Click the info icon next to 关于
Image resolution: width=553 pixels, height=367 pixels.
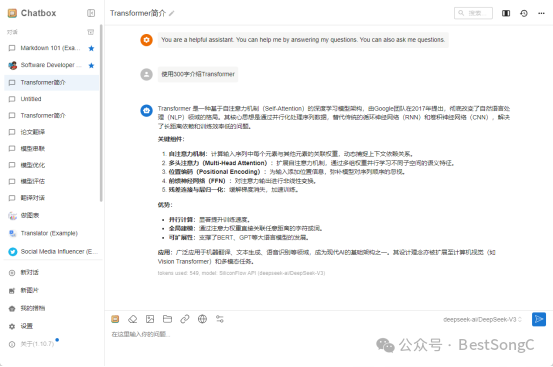[12, 344]
